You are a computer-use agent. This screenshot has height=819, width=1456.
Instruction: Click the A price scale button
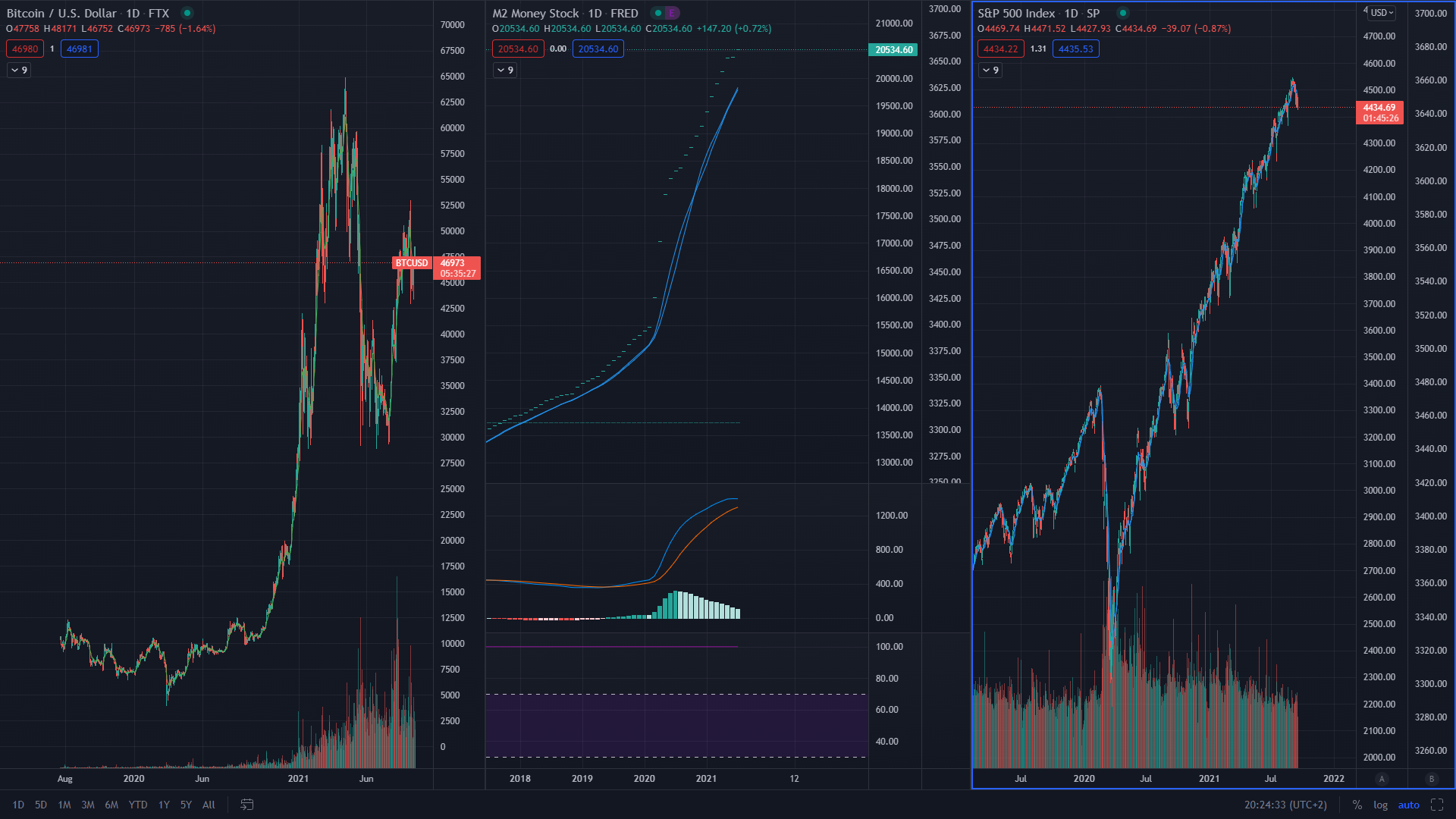coord(1382,779)
